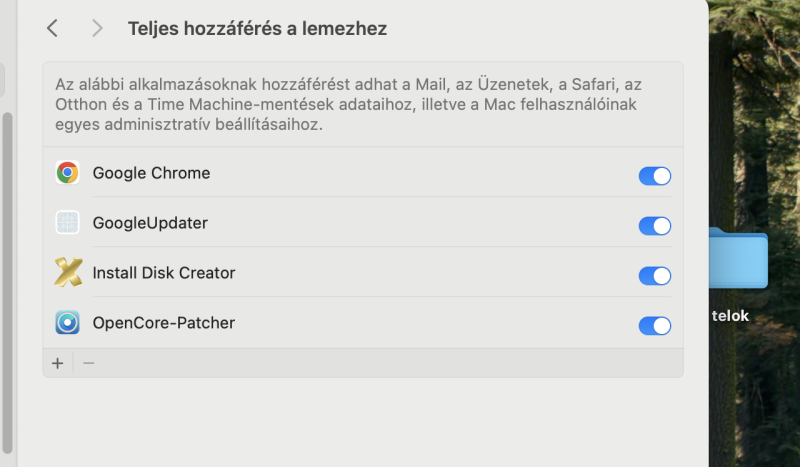Viewport: 800px width, 467px height.
Task: Click the Install Disk Creator icon
Action: [x=67, y=273]
